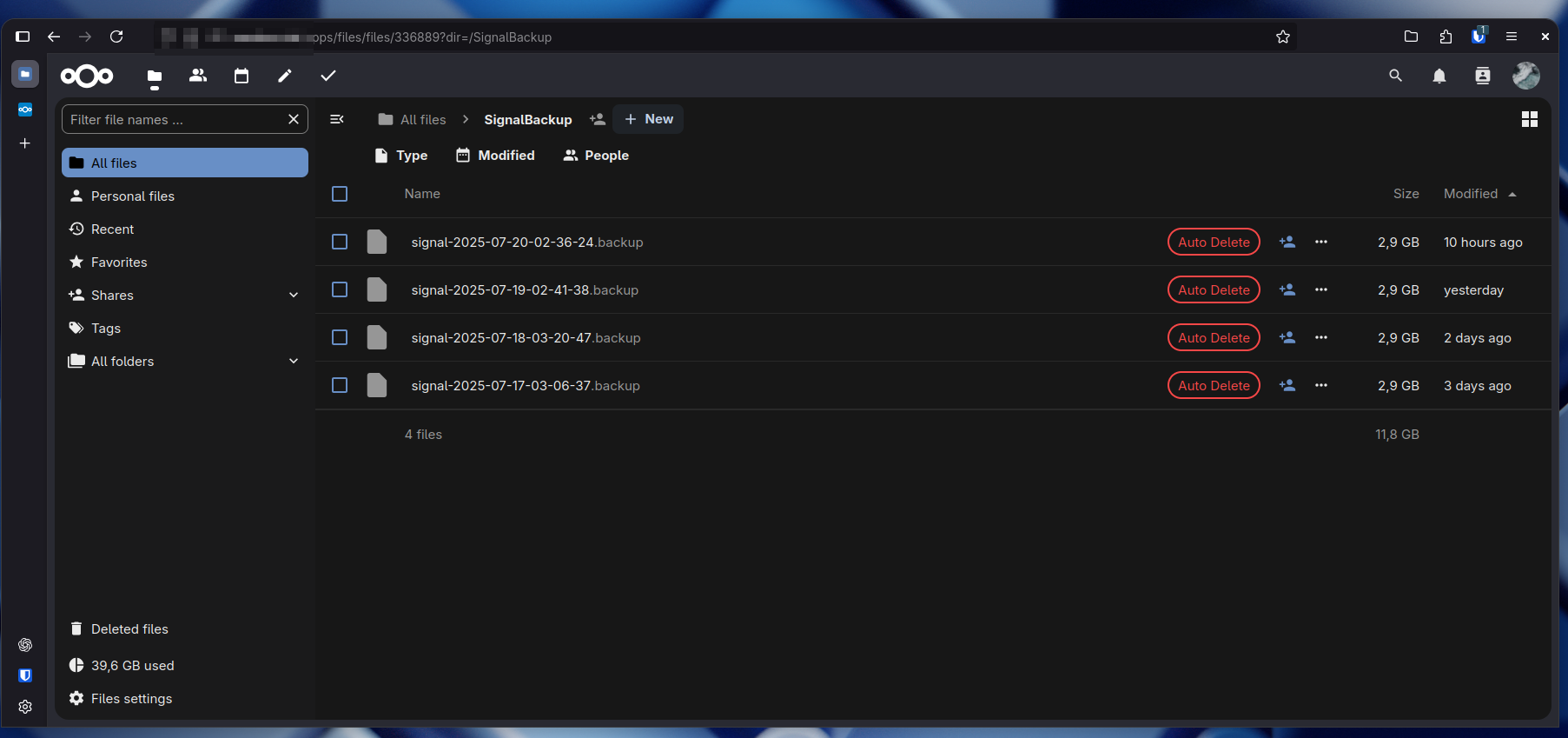Share signal-2025-07-17-03-06-37.backup
Screen dimensions: 1568x738
pos(1287,385)
